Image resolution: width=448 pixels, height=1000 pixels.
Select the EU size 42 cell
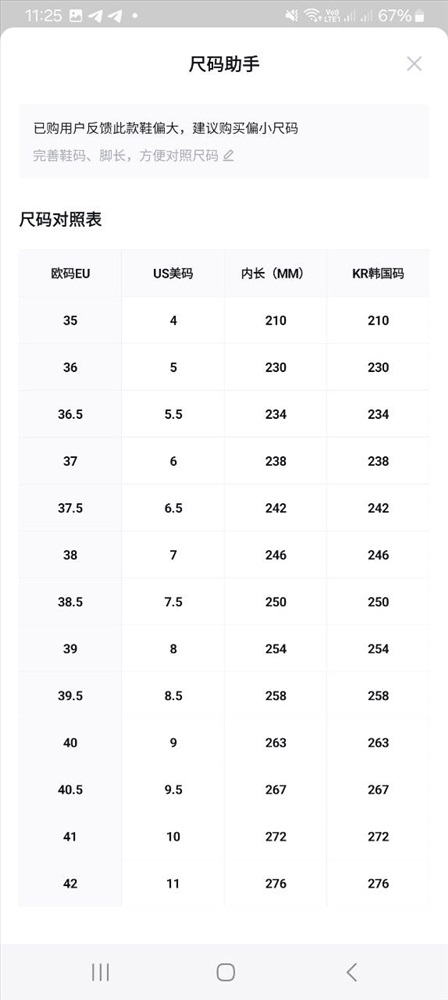point(70,883)
